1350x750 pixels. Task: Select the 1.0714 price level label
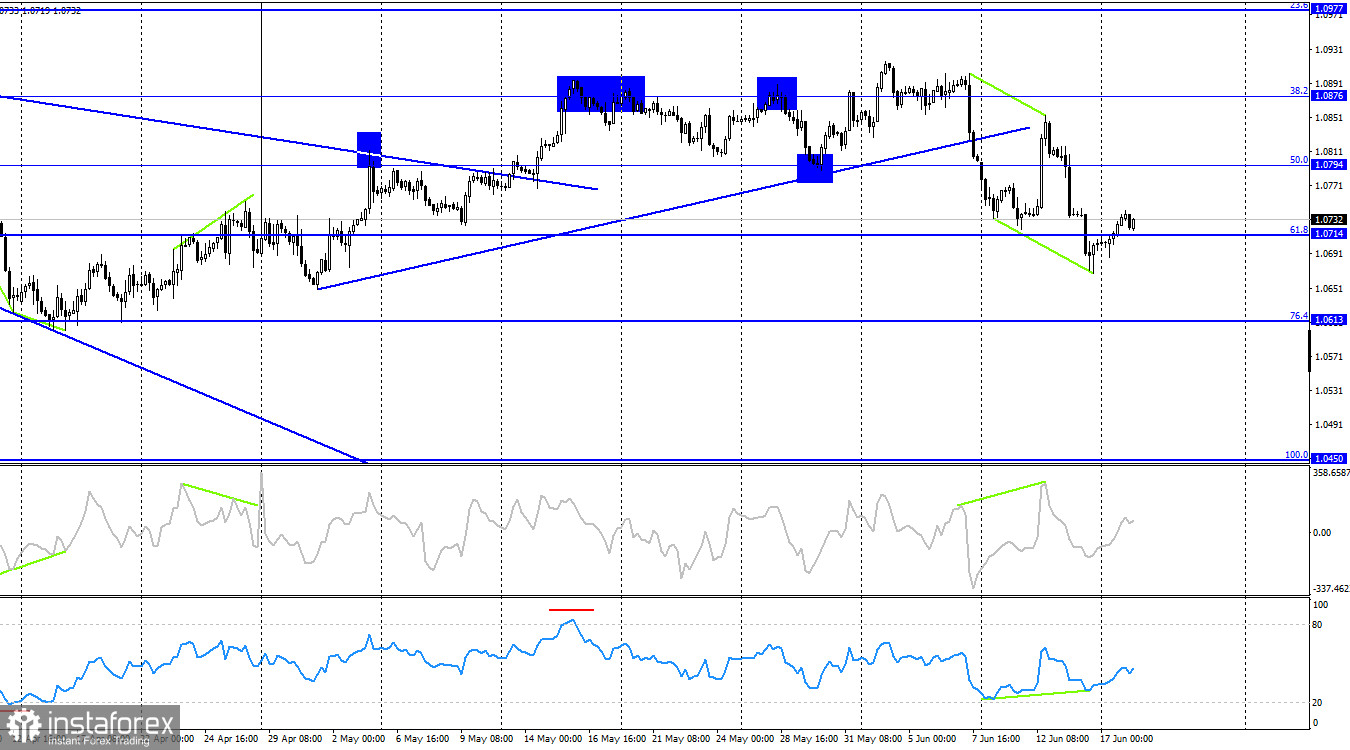coord(1328,234)
